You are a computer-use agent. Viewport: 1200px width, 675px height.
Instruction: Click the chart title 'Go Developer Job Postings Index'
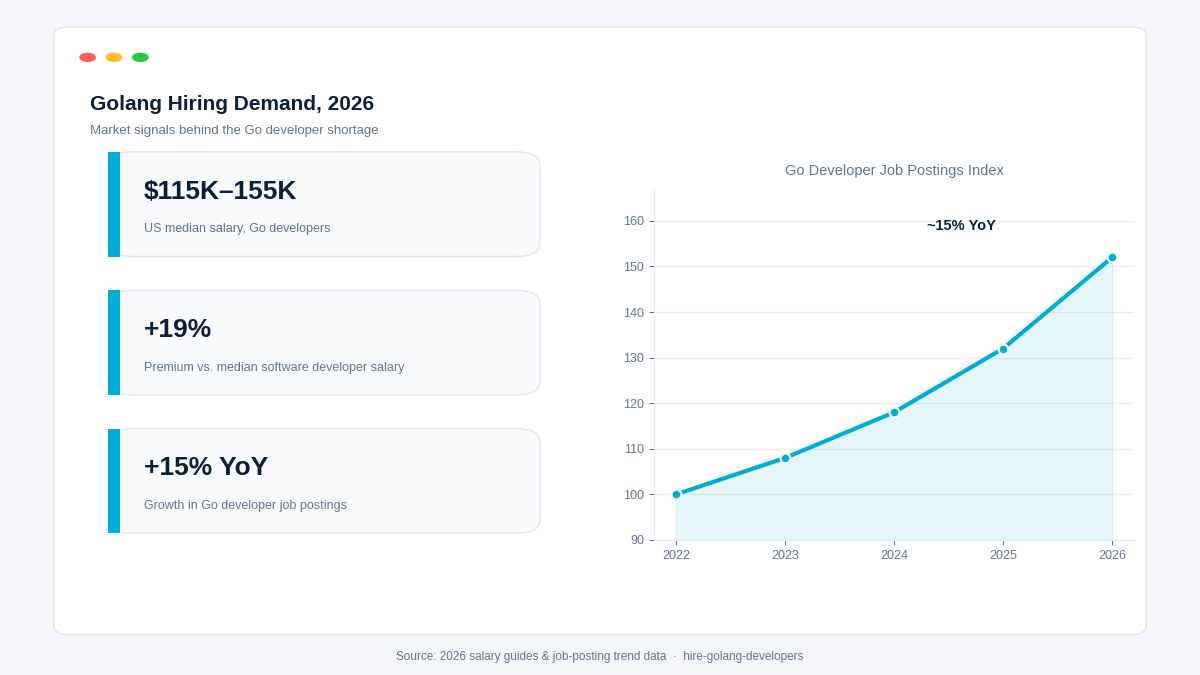tap(894, 170)
